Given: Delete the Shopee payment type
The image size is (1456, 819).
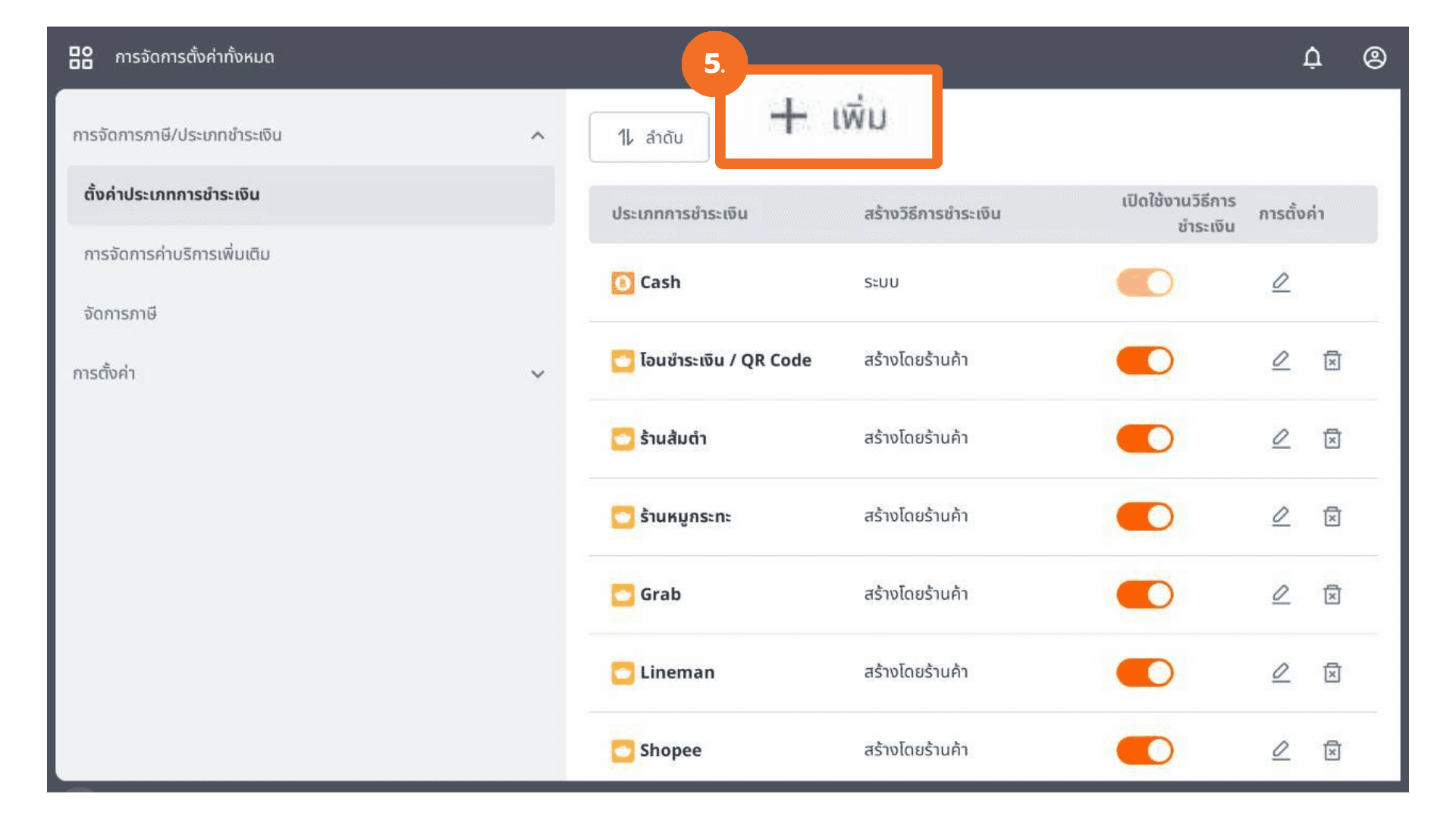Looking at the screenshot, I should pos(1332,751).
